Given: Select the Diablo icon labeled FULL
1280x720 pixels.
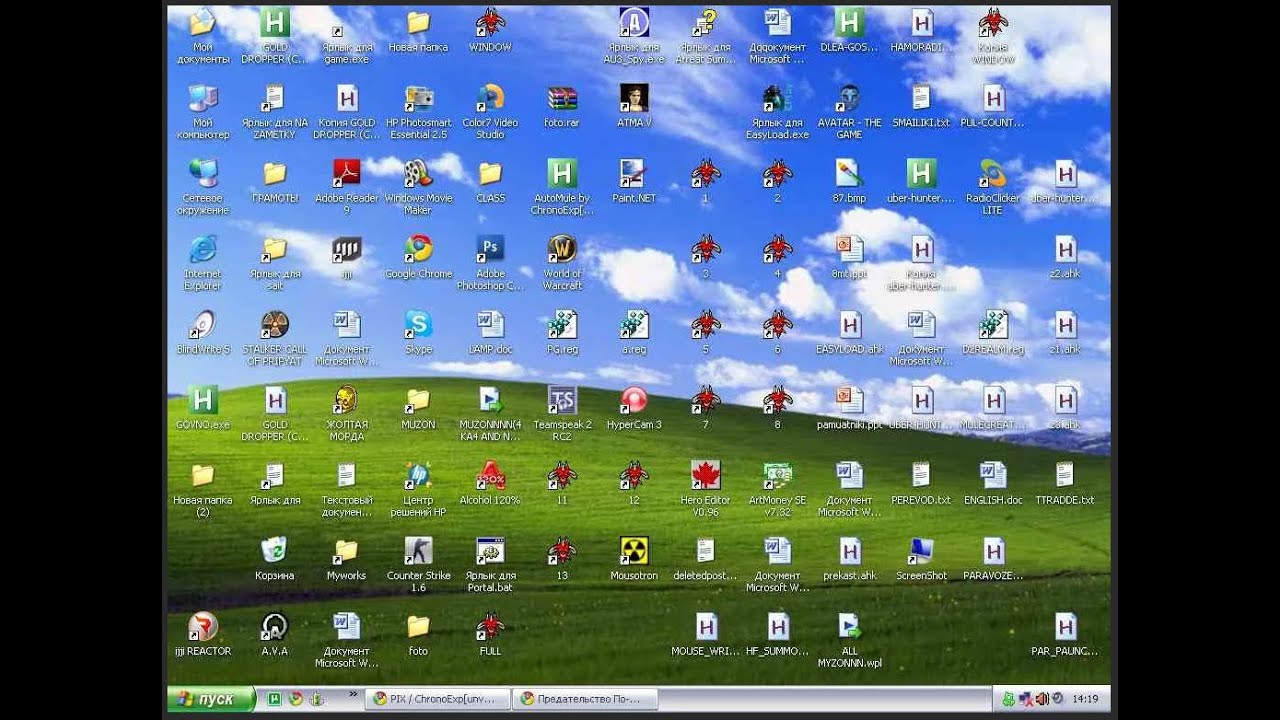Looking at the screenshot, I should point(490,635).
